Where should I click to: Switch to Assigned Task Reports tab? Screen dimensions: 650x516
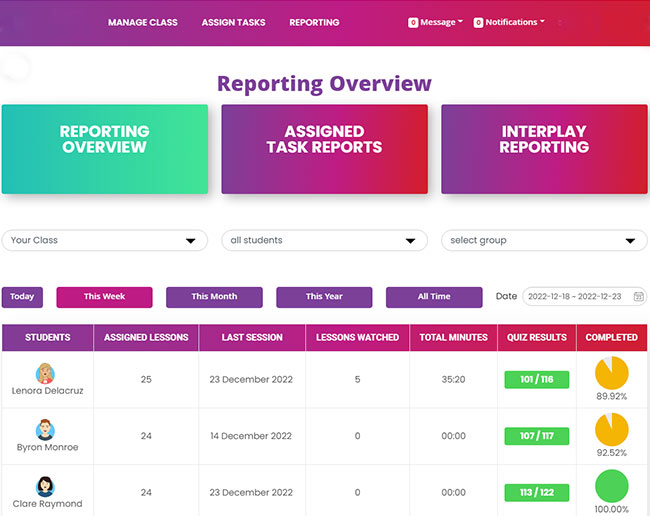(324, 149)
